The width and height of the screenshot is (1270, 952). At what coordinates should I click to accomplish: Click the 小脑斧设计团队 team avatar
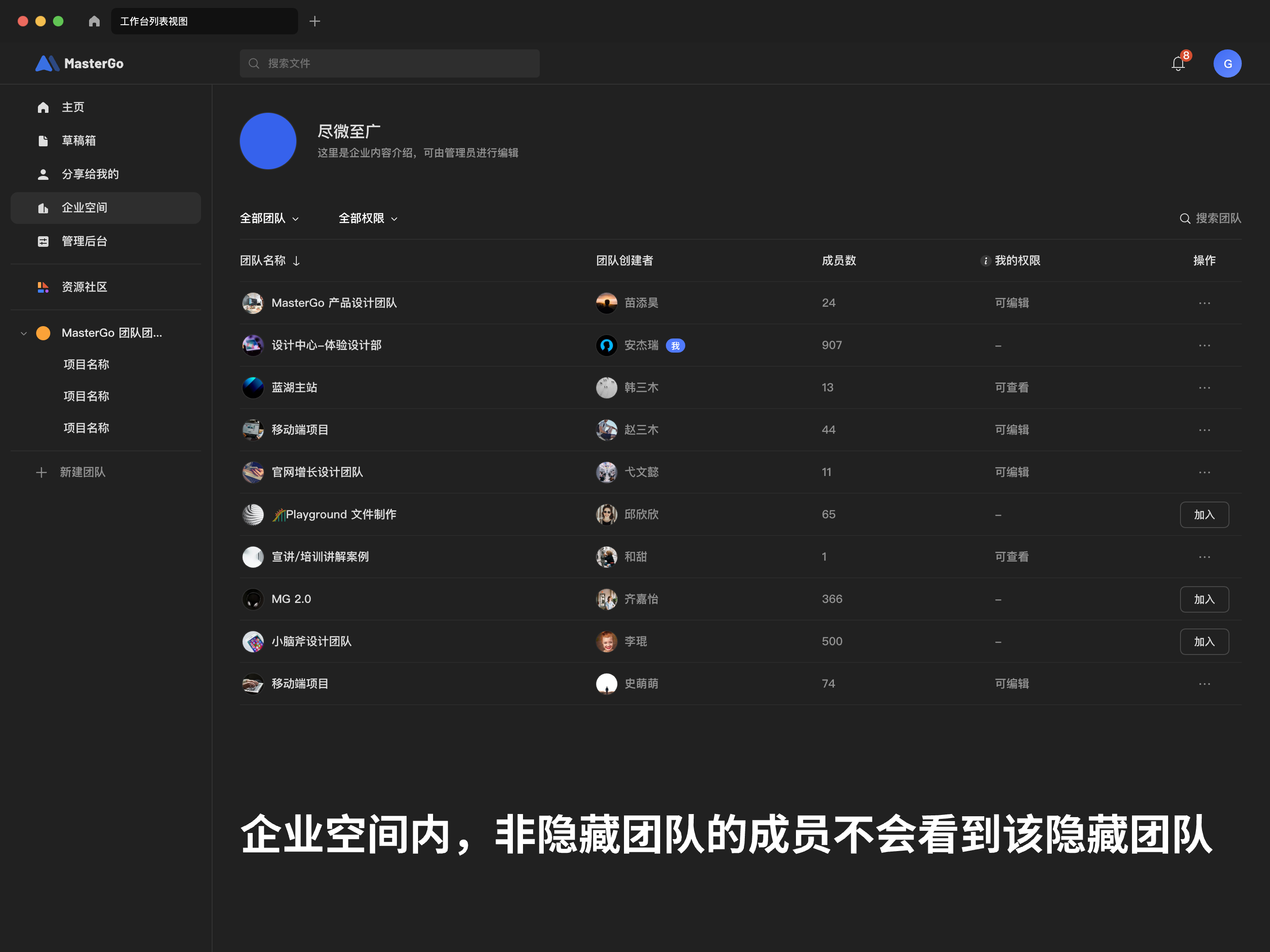pos(253,642)
